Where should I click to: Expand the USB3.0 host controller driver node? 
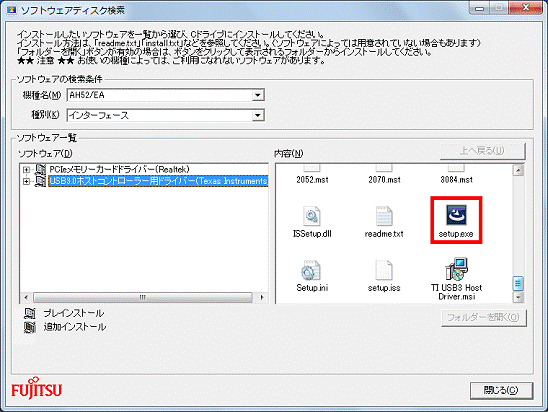tap(26, 181)
